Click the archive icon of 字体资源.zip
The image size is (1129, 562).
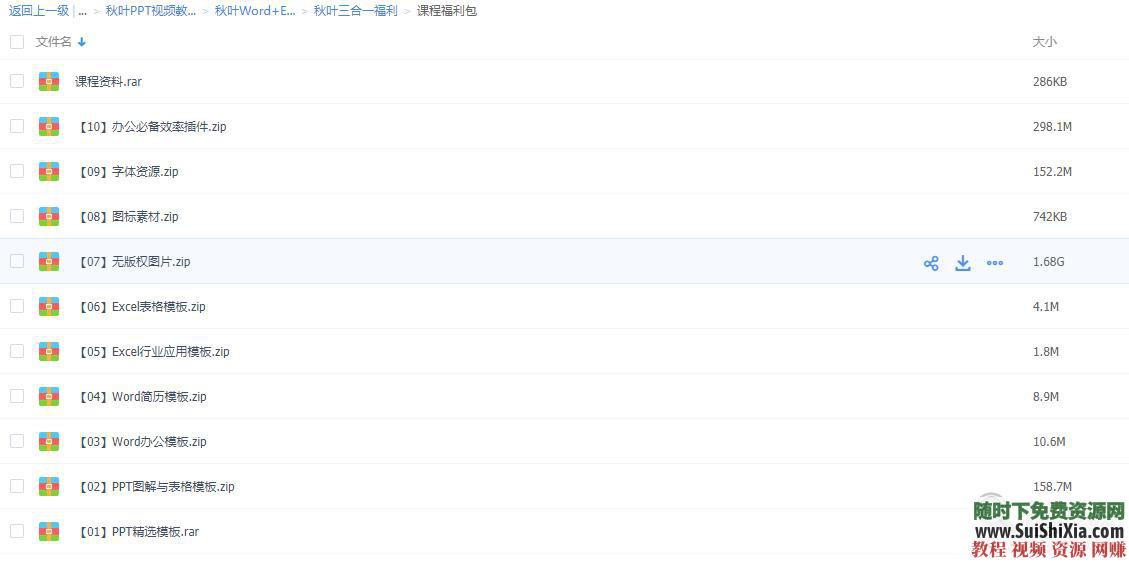point(49,172)
